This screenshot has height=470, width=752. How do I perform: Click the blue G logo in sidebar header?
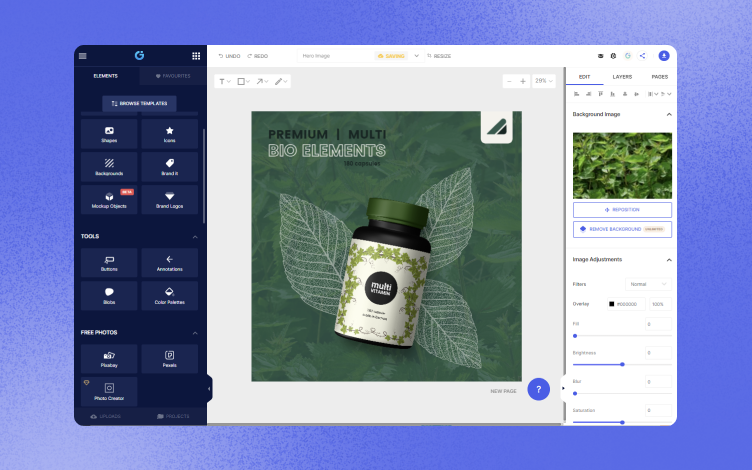pyautogui.click(x=140, y=56)
